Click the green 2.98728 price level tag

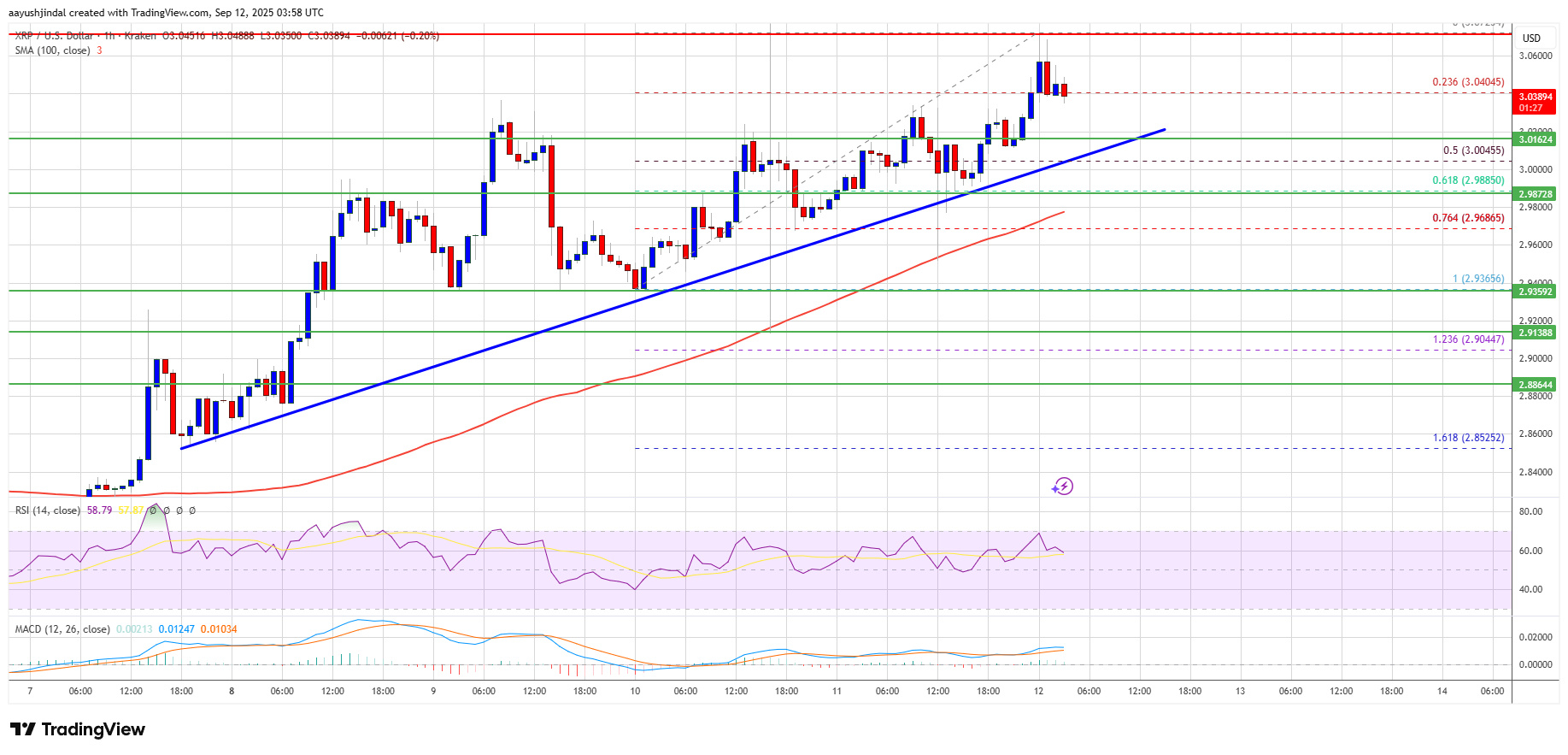1535,194
